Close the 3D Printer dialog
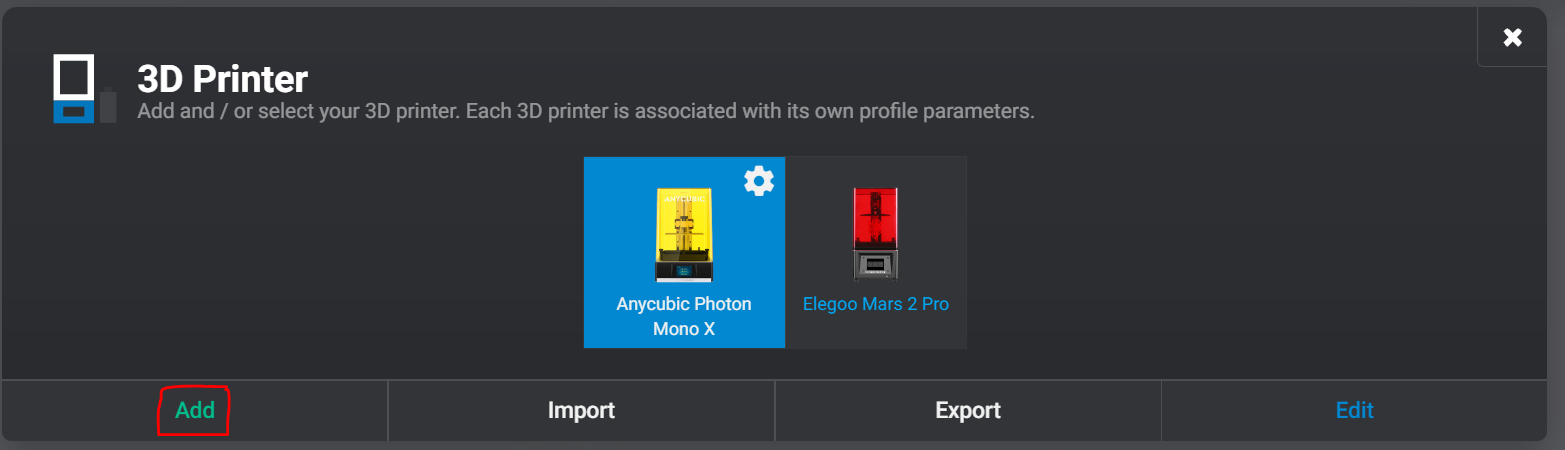The image size is (1565, 450). point(1512,38)
